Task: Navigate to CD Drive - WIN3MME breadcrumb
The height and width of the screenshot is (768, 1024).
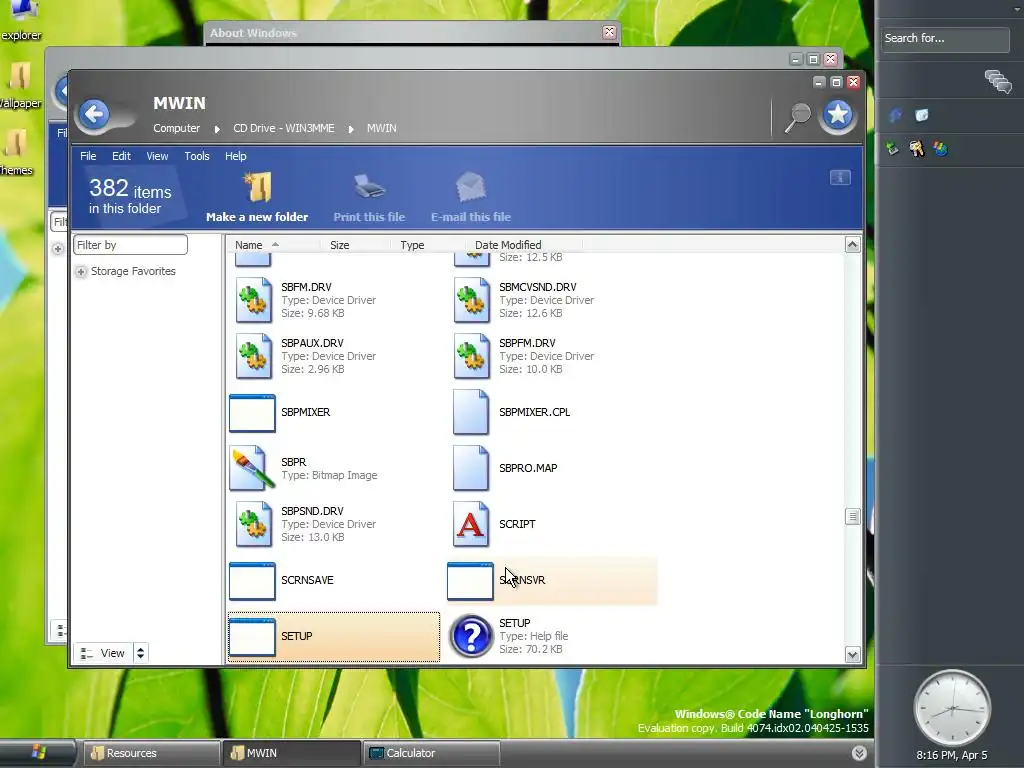Action: tap(283, 129)
